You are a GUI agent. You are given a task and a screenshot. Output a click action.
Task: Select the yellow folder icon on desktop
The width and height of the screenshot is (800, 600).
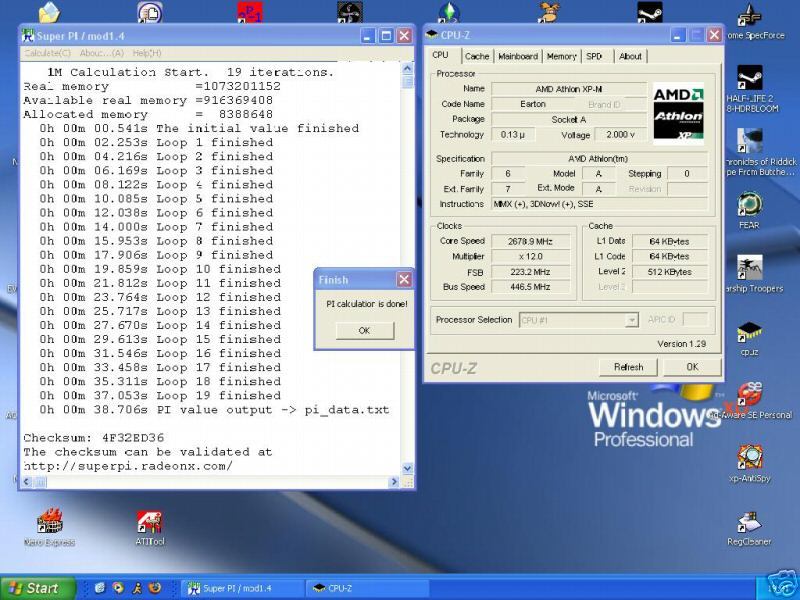pos(49,11)
